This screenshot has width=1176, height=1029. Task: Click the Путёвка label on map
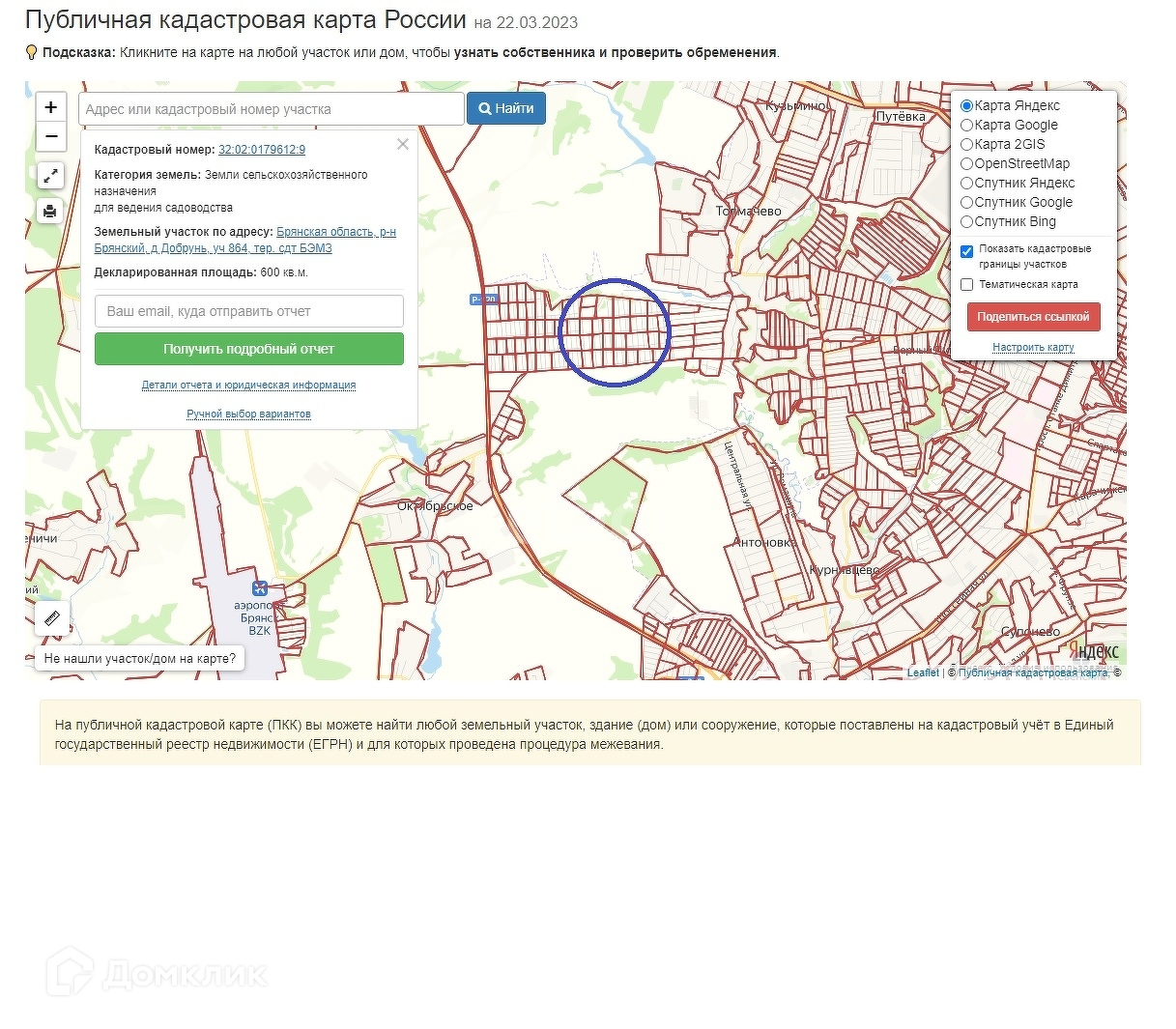(x=901, y=116)
